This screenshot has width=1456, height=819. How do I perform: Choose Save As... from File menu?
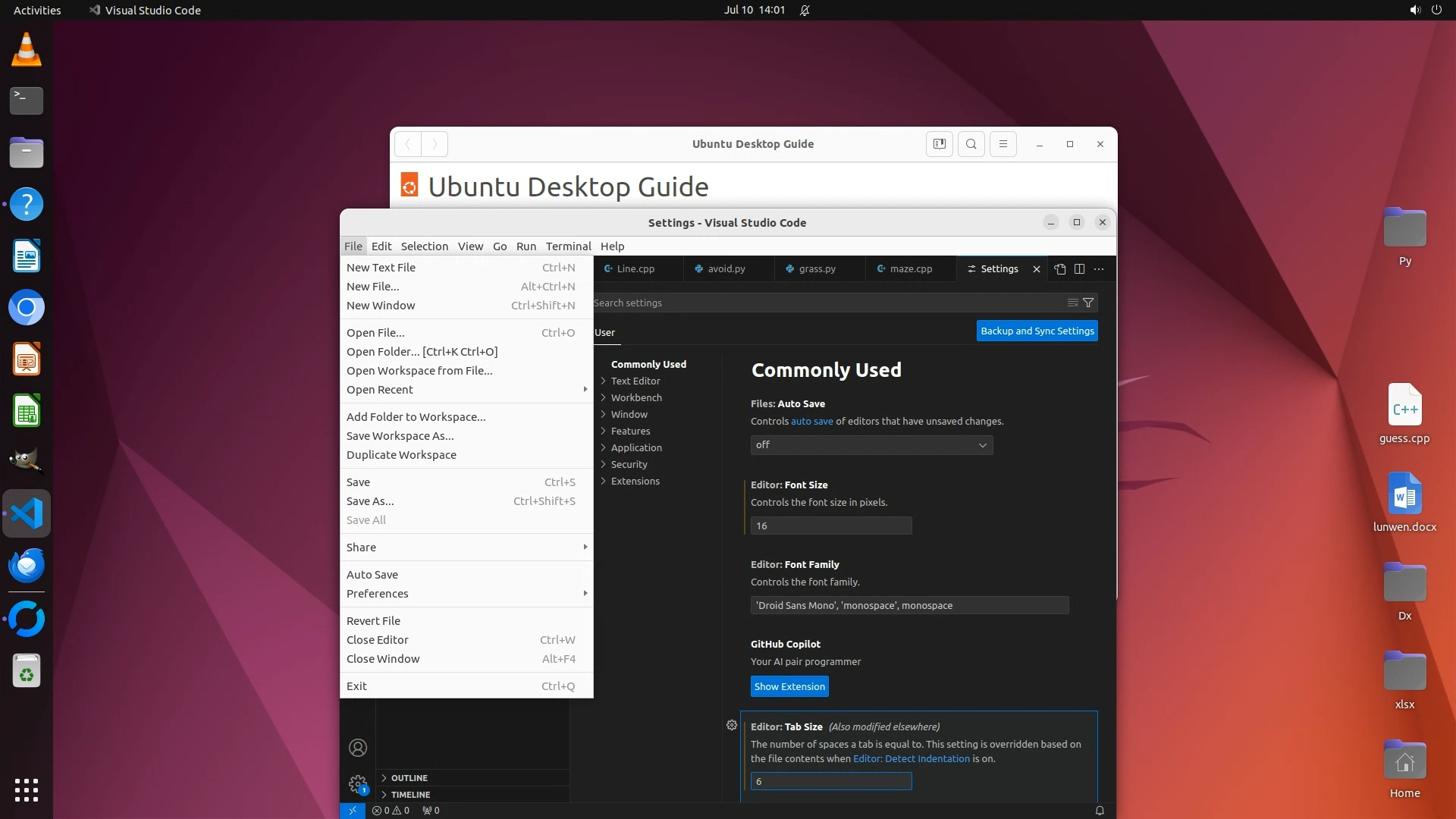370,501
